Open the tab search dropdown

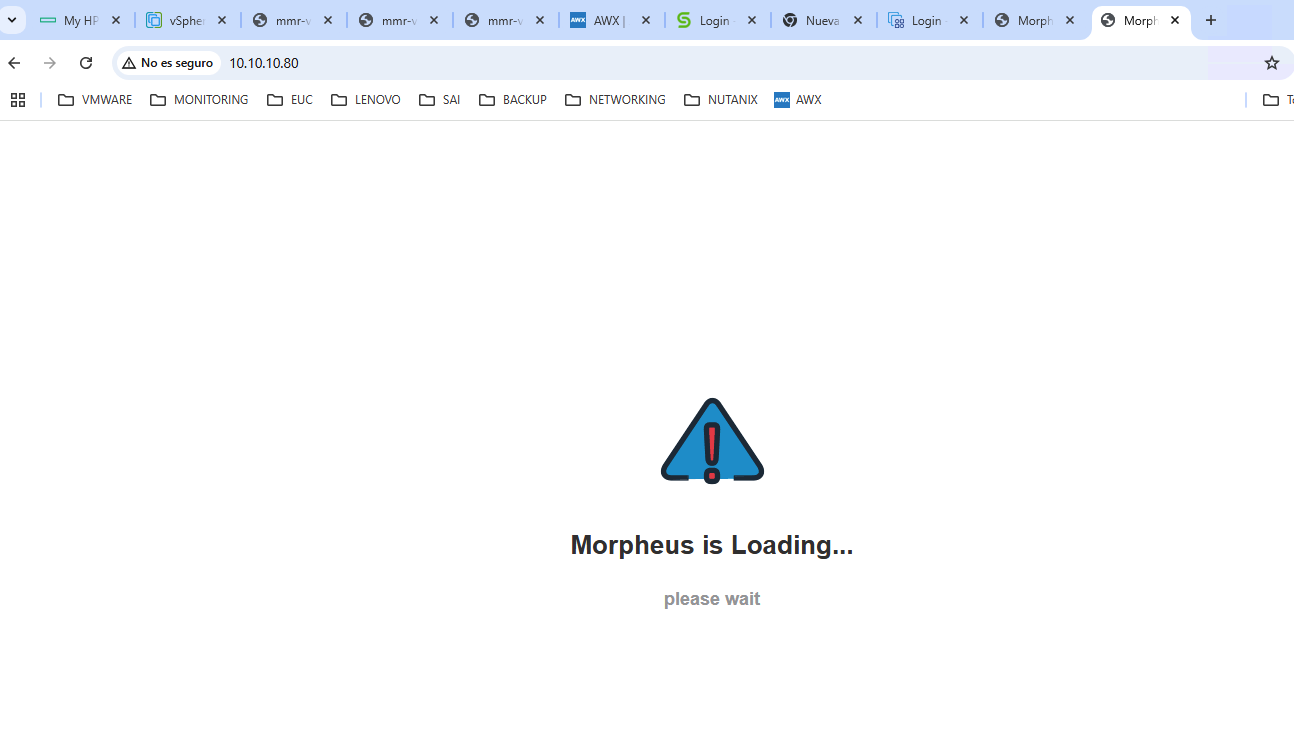(11, 19)
